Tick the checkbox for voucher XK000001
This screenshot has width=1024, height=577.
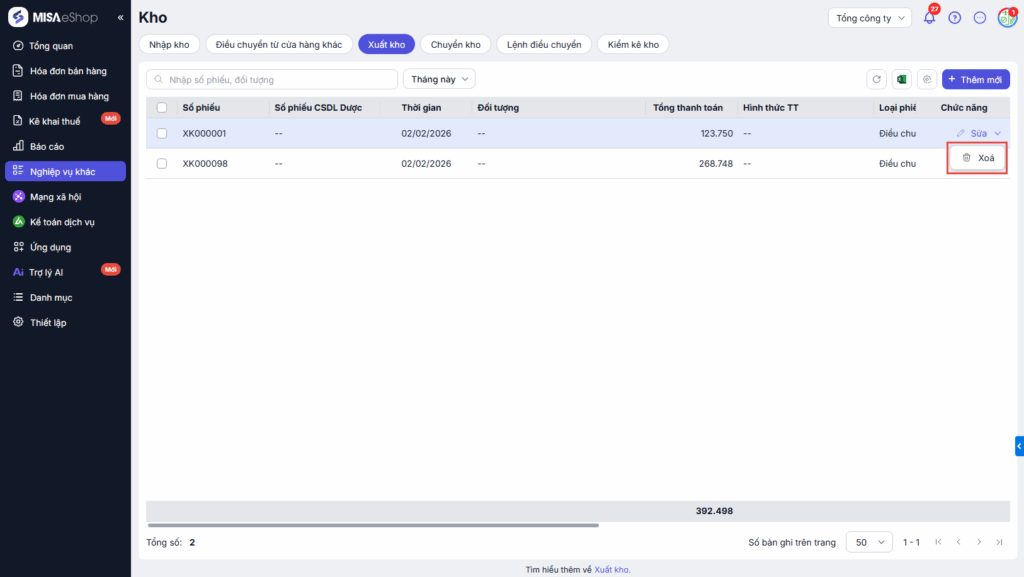(162, 133)
